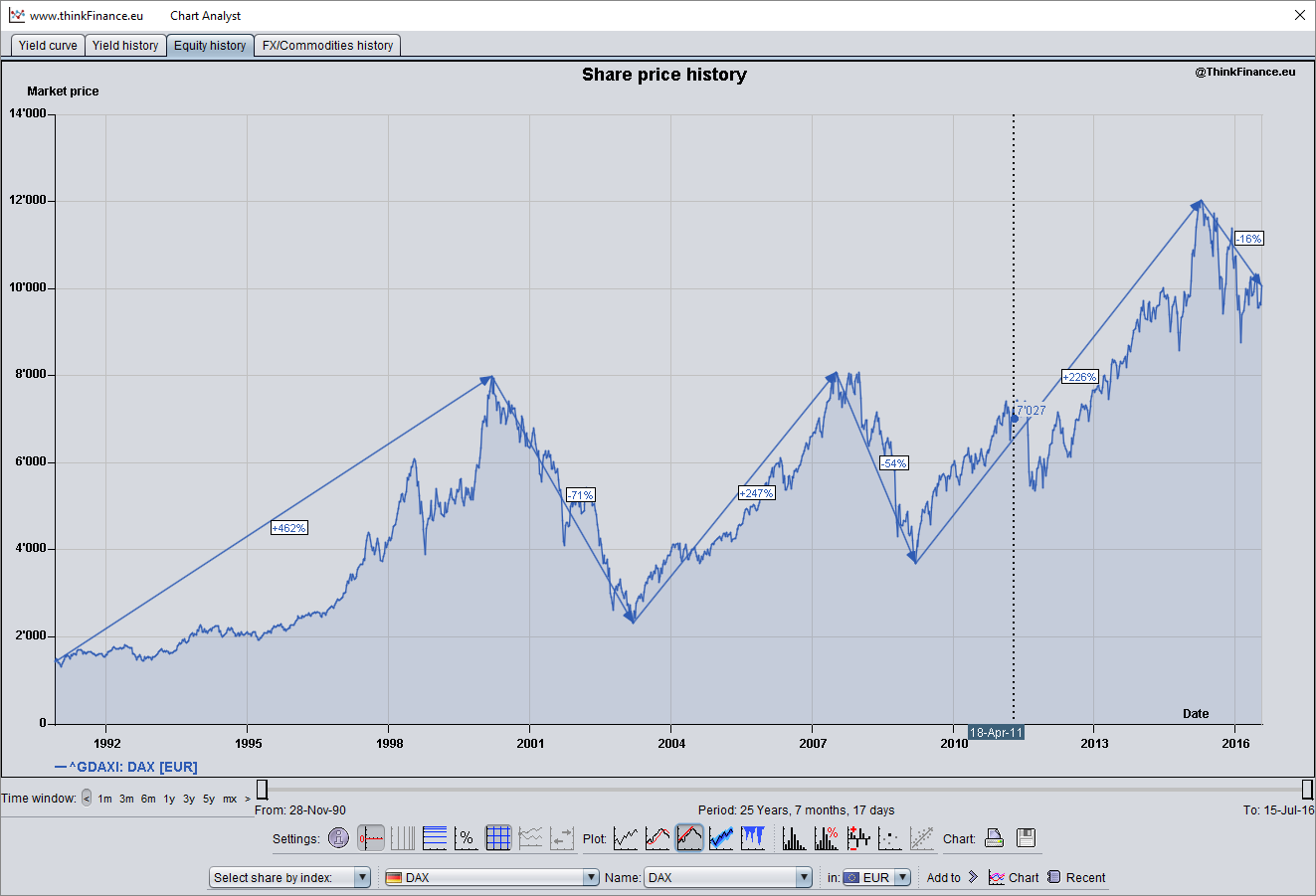
Task: Switch to the Yield curve tab
Action: tap(48, 45)
